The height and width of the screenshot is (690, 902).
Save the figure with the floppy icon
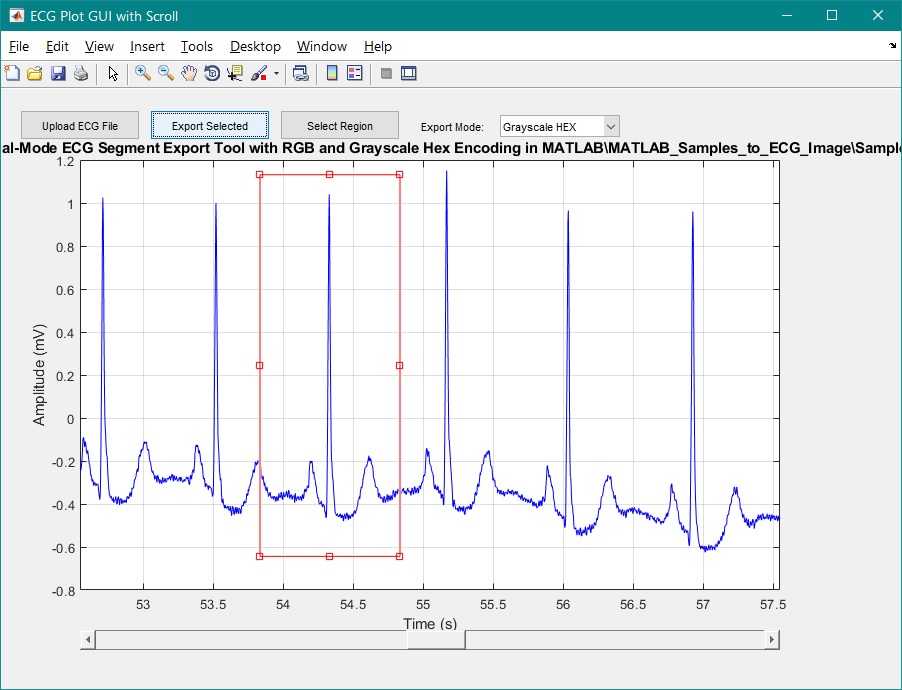click(x=58, y=73)
